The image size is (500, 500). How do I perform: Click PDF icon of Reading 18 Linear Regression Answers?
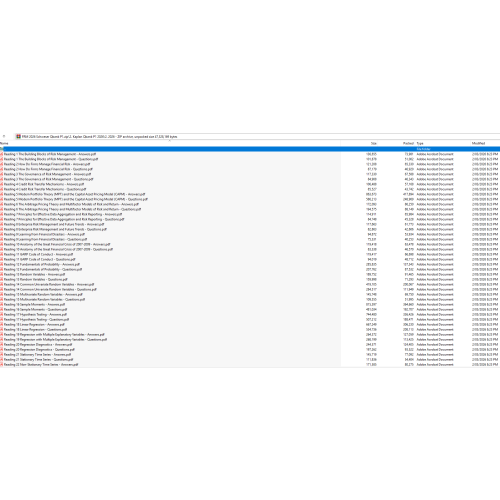(x=2, y=324)
